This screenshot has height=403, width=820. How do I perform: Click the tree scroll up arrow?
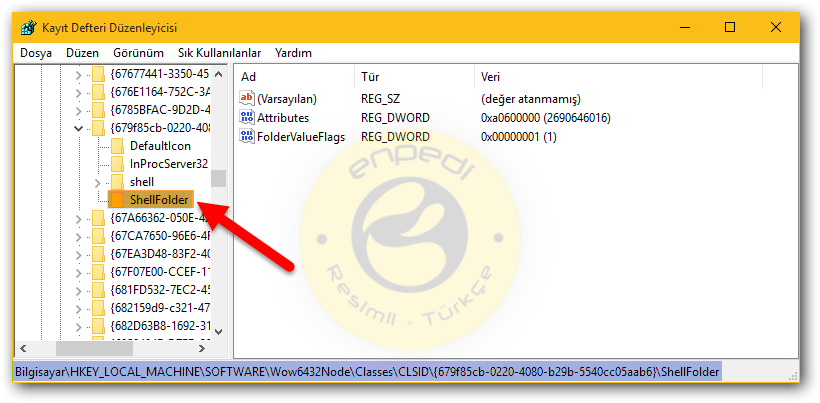[x=219, y=75]
